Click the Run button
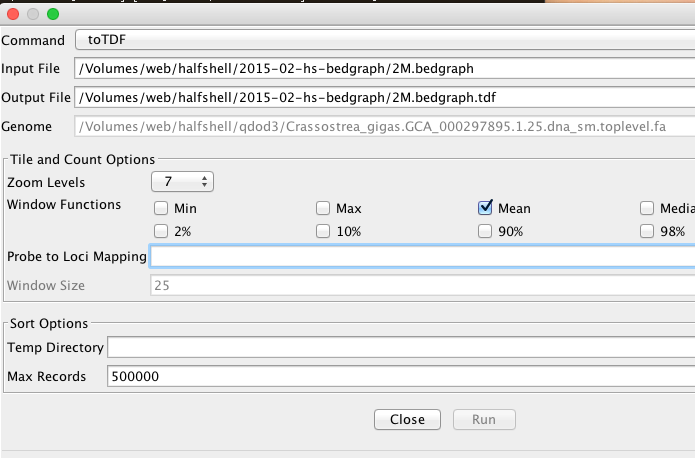The height and width of the screenshot is (458, 695). click(x=484, y=419)
